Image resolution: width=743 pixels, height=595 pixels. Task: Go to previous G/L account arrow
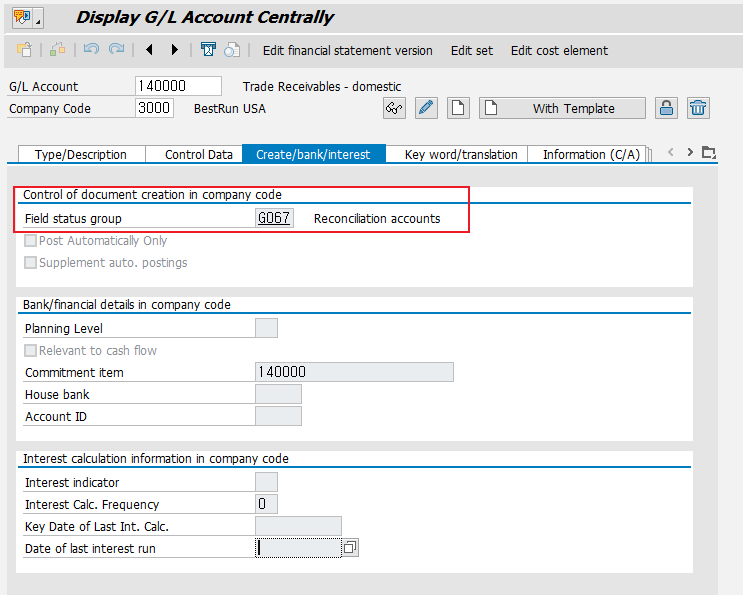[x=149, y=49]
